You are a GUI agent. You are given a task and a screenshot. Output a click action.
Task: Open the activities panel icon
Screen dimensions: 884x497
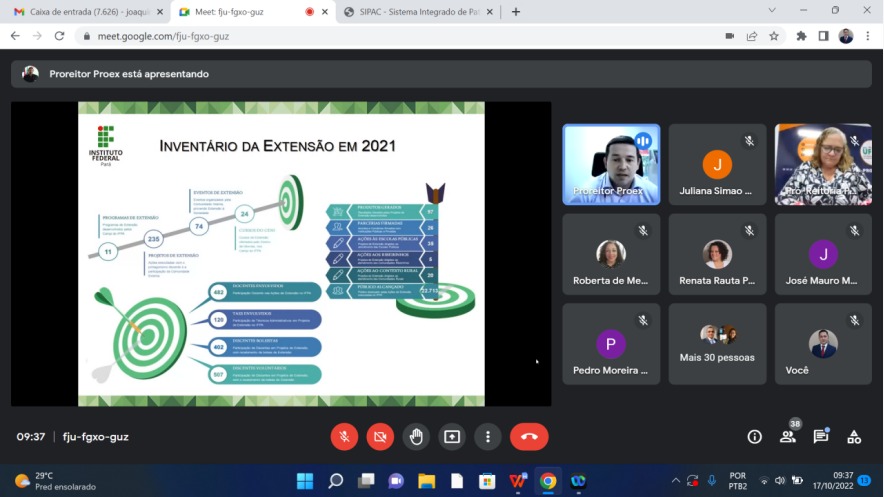click(854, 437)
